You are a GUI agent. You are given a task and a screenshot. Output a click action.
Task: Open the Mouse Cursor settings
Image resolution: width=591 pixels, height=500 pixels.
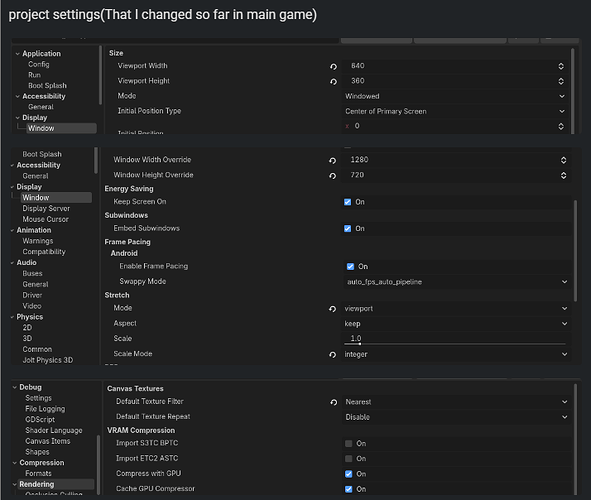(45, 219)
